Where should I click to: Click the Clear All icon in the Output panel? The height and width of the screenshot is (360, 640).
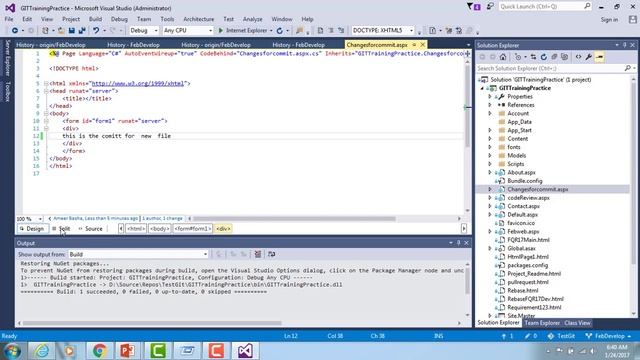(x=258, y=254)
